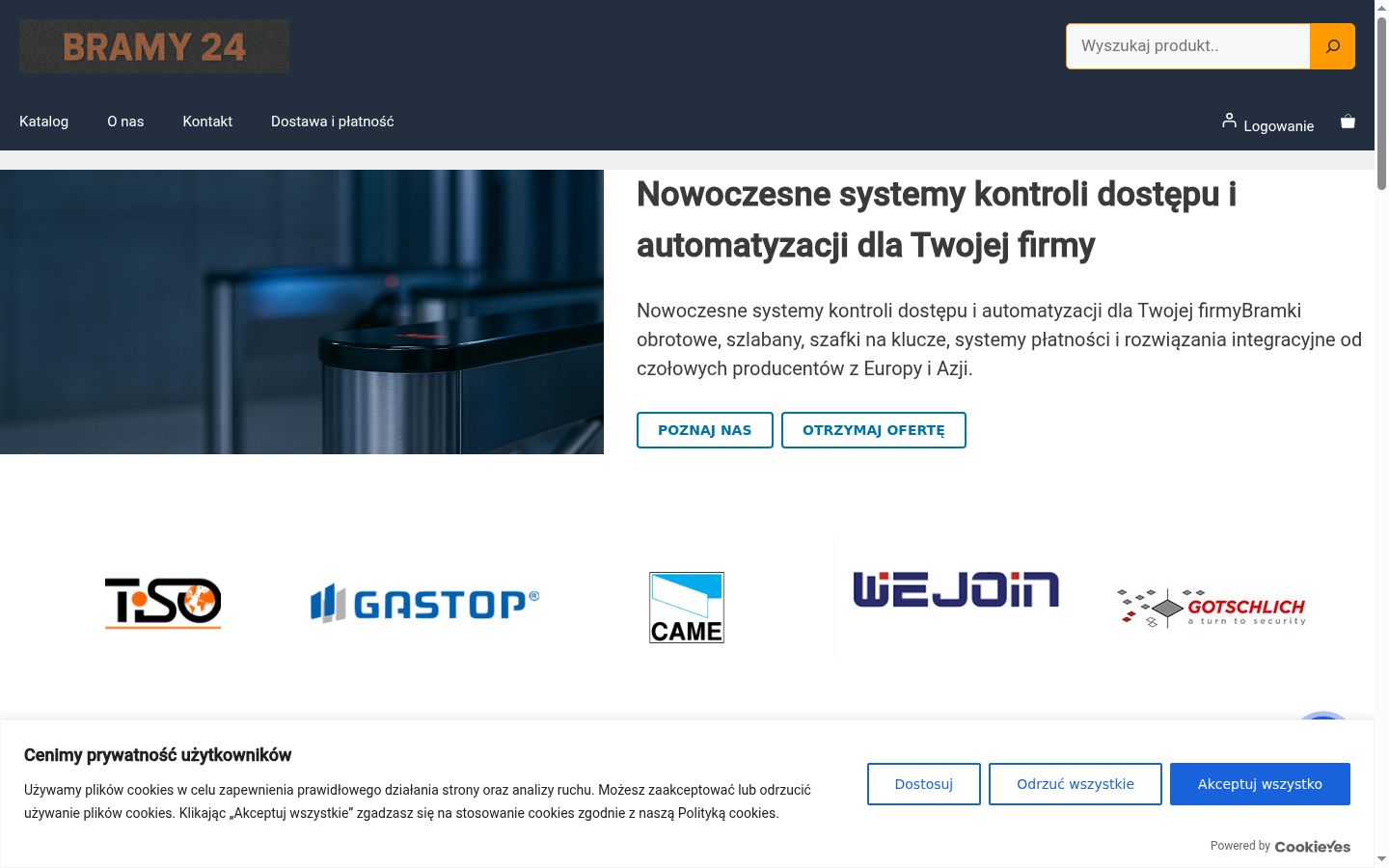The width and height of the screenshot is (1389, 868).
Task: Click the CAME brand logo
Action: click(687, 608)
